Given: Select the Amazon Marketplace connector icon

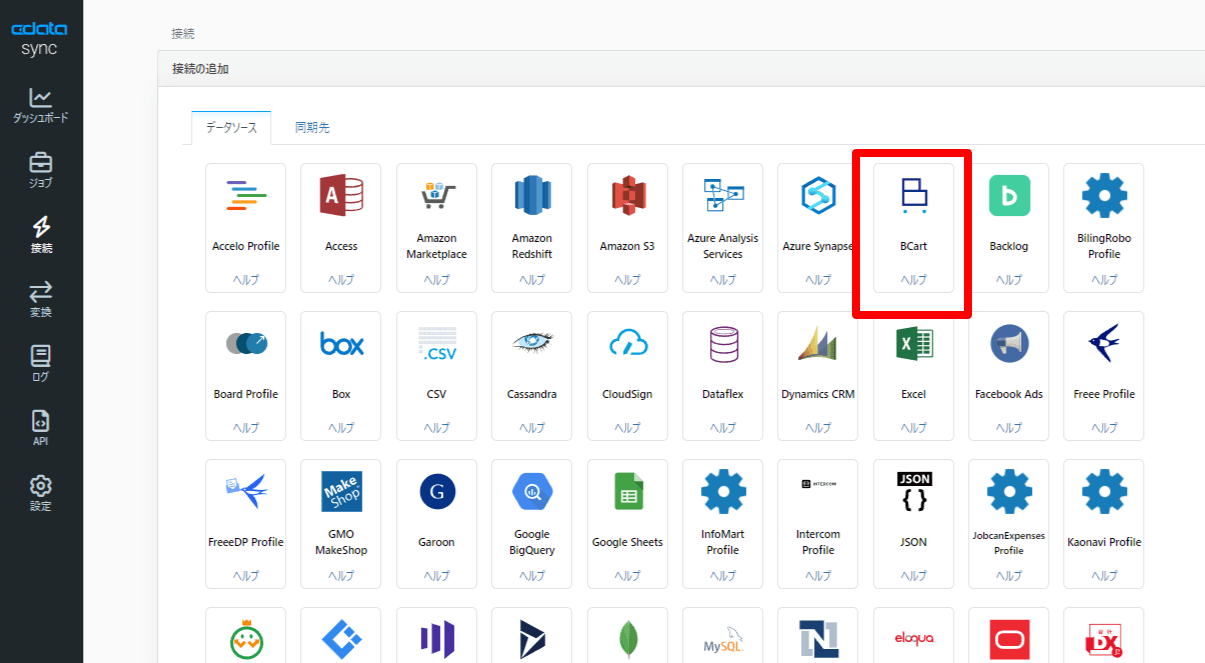Looking at the screenshot, I should (437, 195).
